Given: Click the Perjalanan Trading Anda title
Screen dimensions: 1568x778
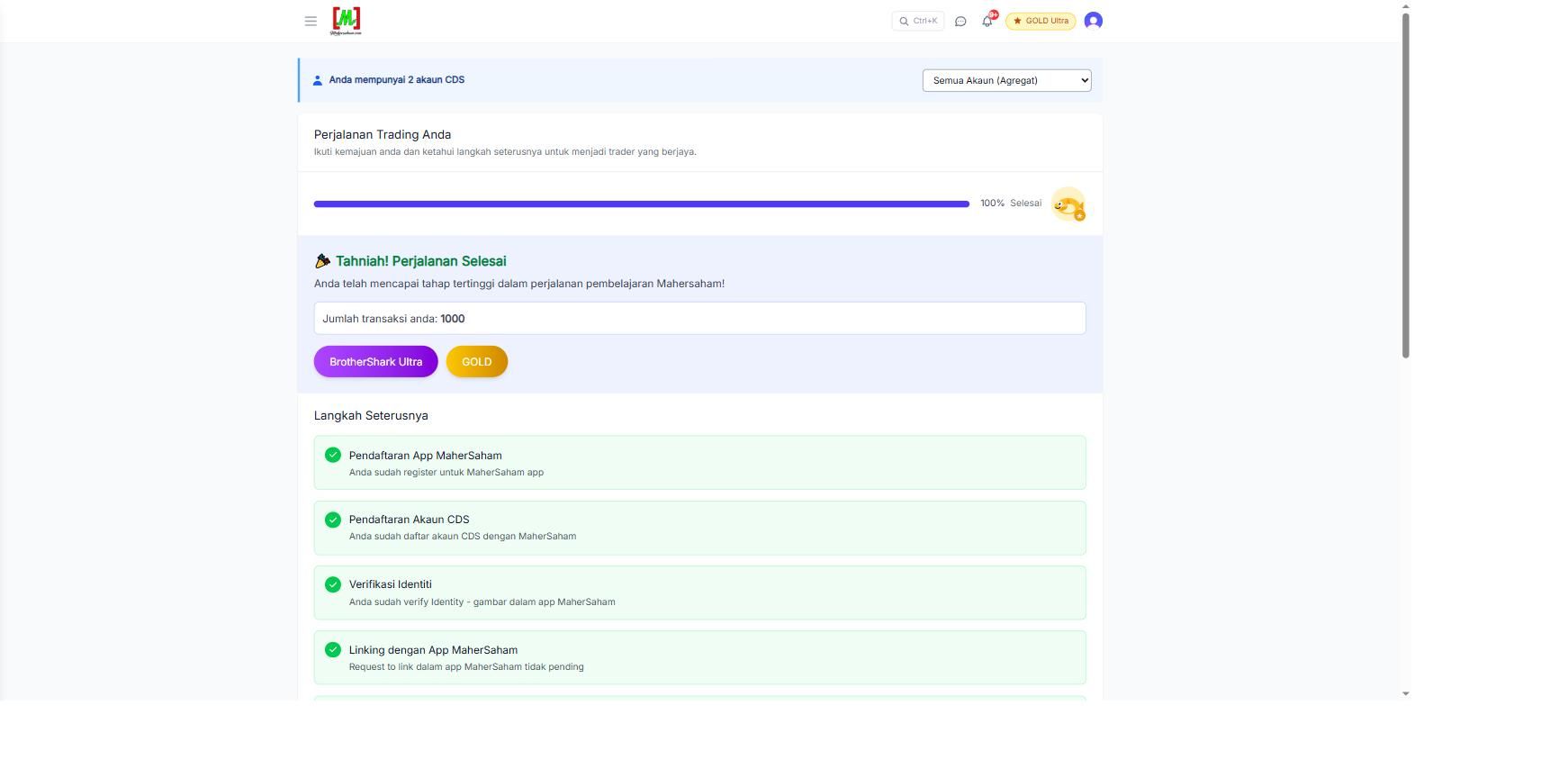Looking at the screenshot, I should (383, 135).
